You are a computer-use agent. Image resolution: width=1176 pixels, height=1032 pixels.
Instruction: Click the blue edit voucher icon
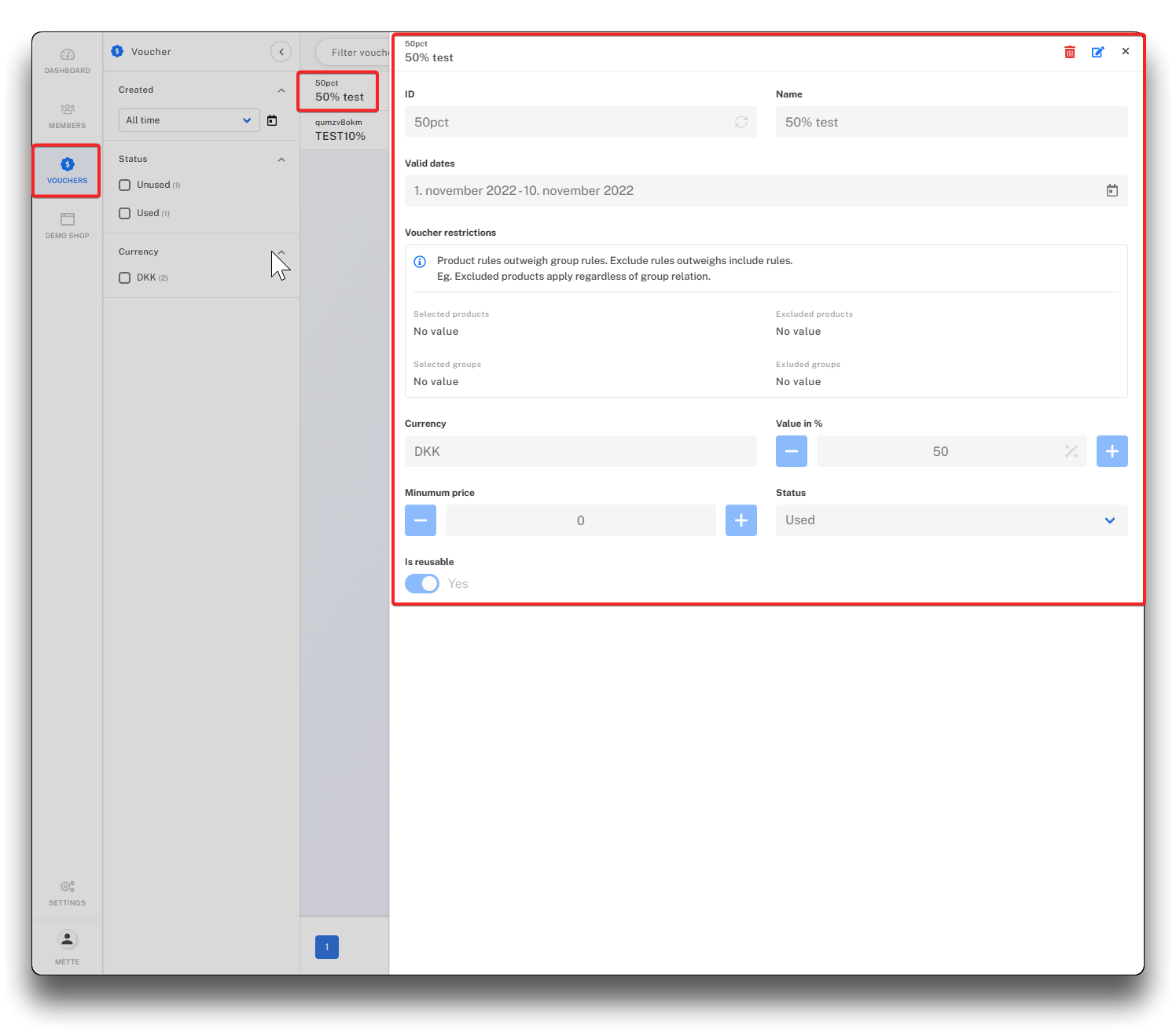(x=1097, y=52)
